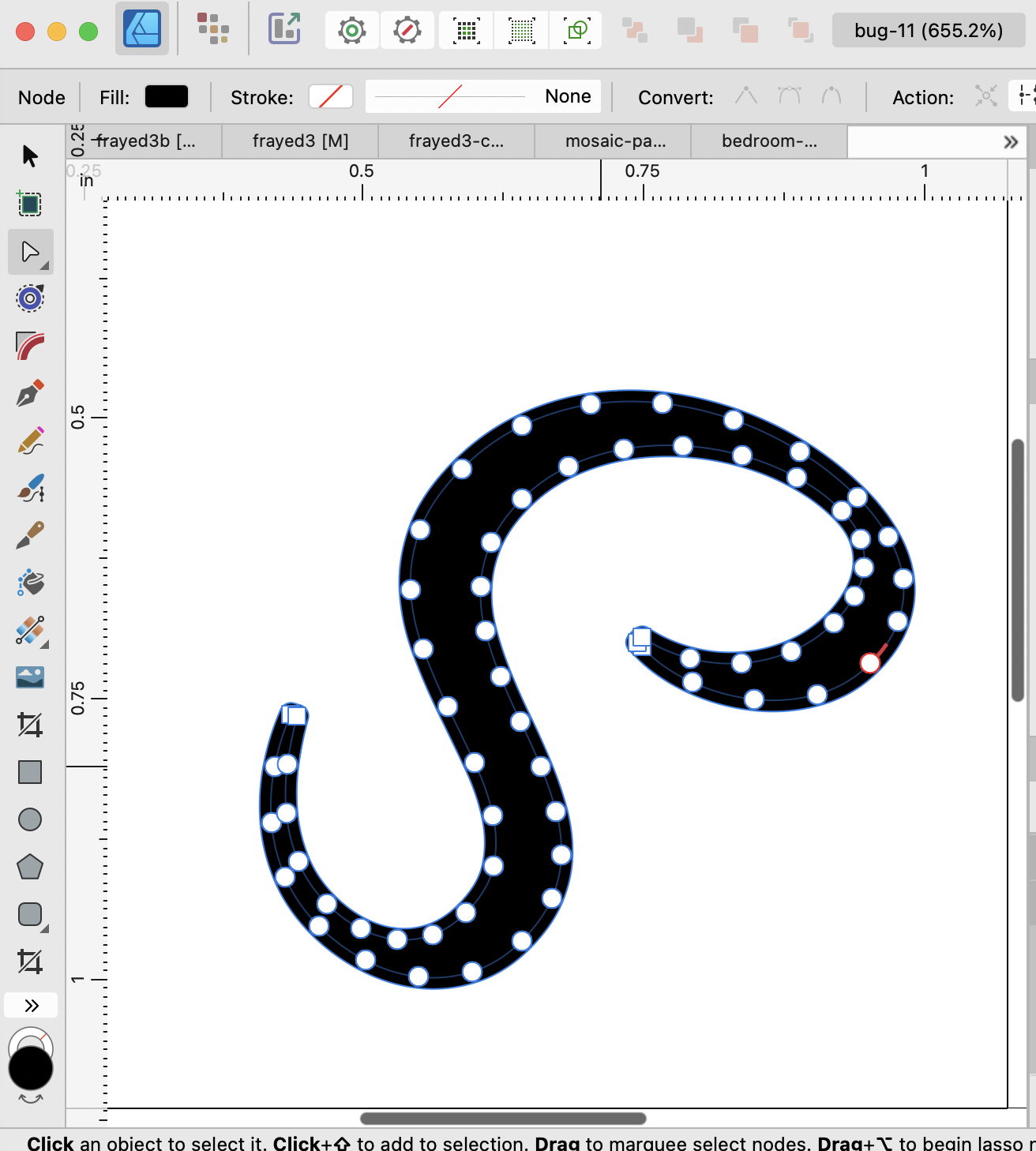Screen dimensions: 1036x1151
Task: Open the black Fill color swatch
Action: pyautogui.click(x=167, y=96)
